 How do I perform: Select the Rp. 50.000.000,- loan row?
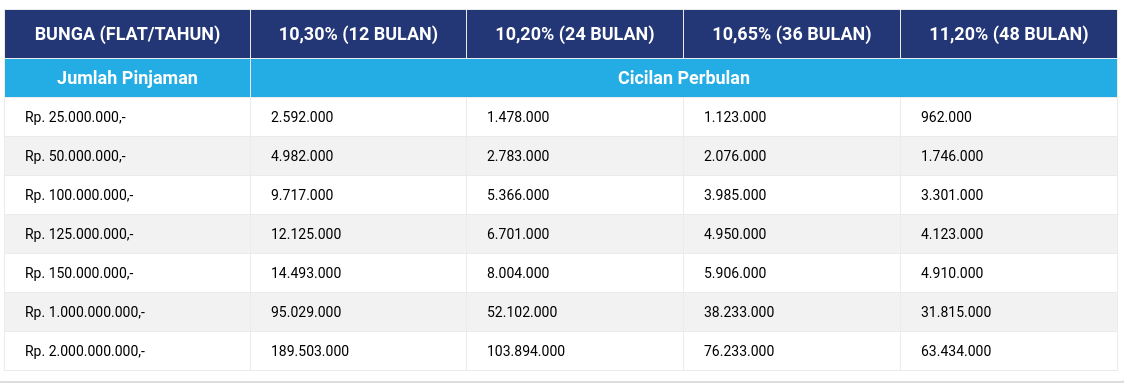click(x=561, y=156)
